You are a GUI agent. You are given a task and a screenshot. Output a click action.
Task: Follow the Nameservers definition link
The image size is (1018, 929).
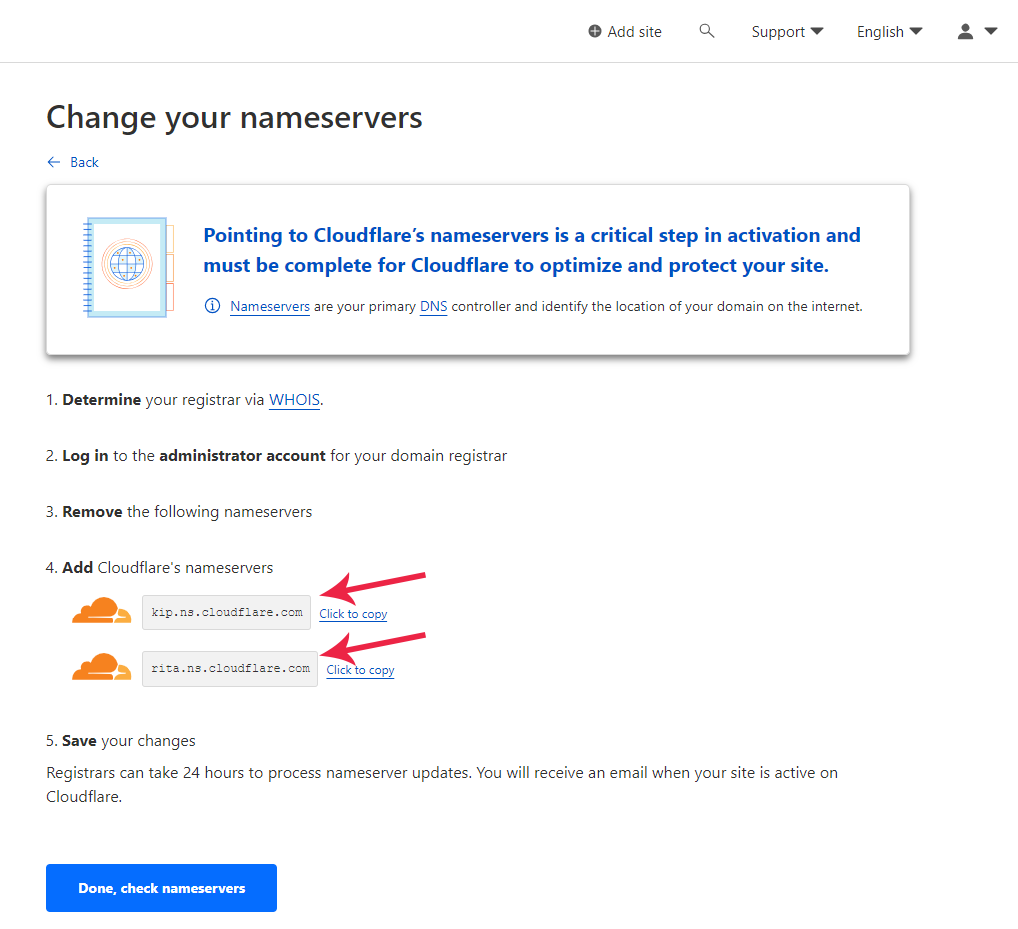click(x=270, y=307)
